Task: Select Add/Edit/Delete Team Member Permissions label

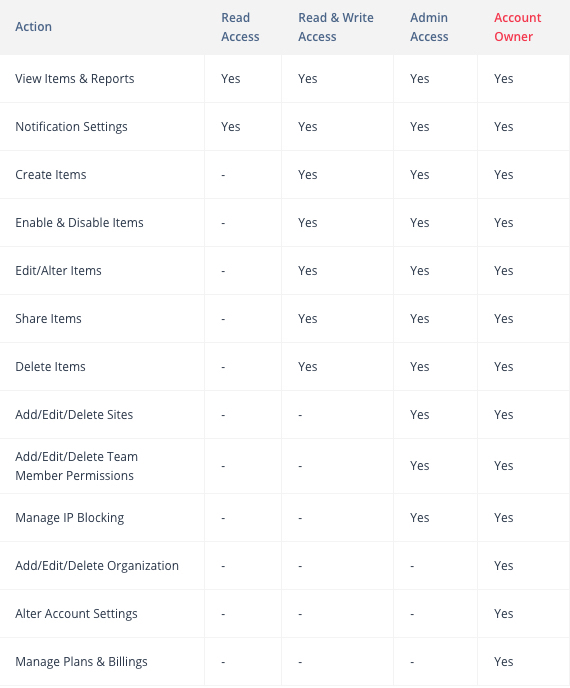Action: tap(76, 466)
